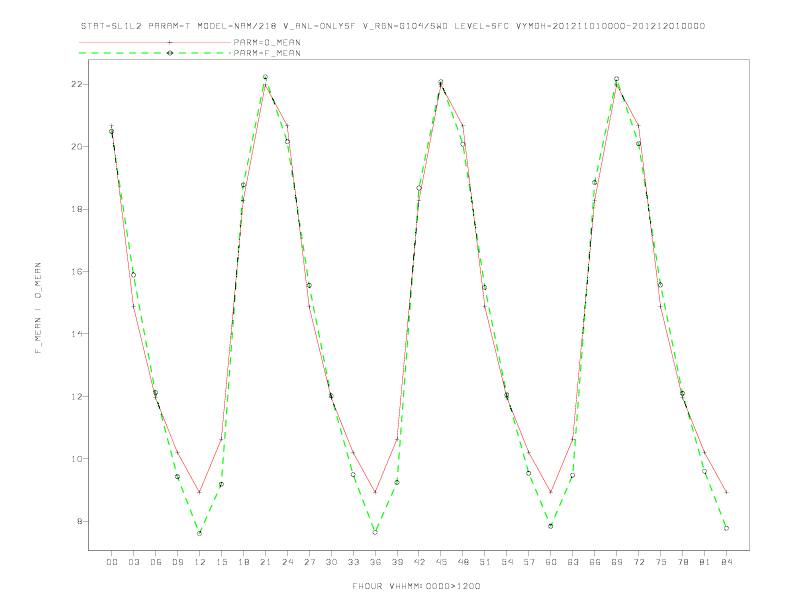792x612 pixels.
Task: Click x-axis tick label 33
Action: tap(353, 562)
